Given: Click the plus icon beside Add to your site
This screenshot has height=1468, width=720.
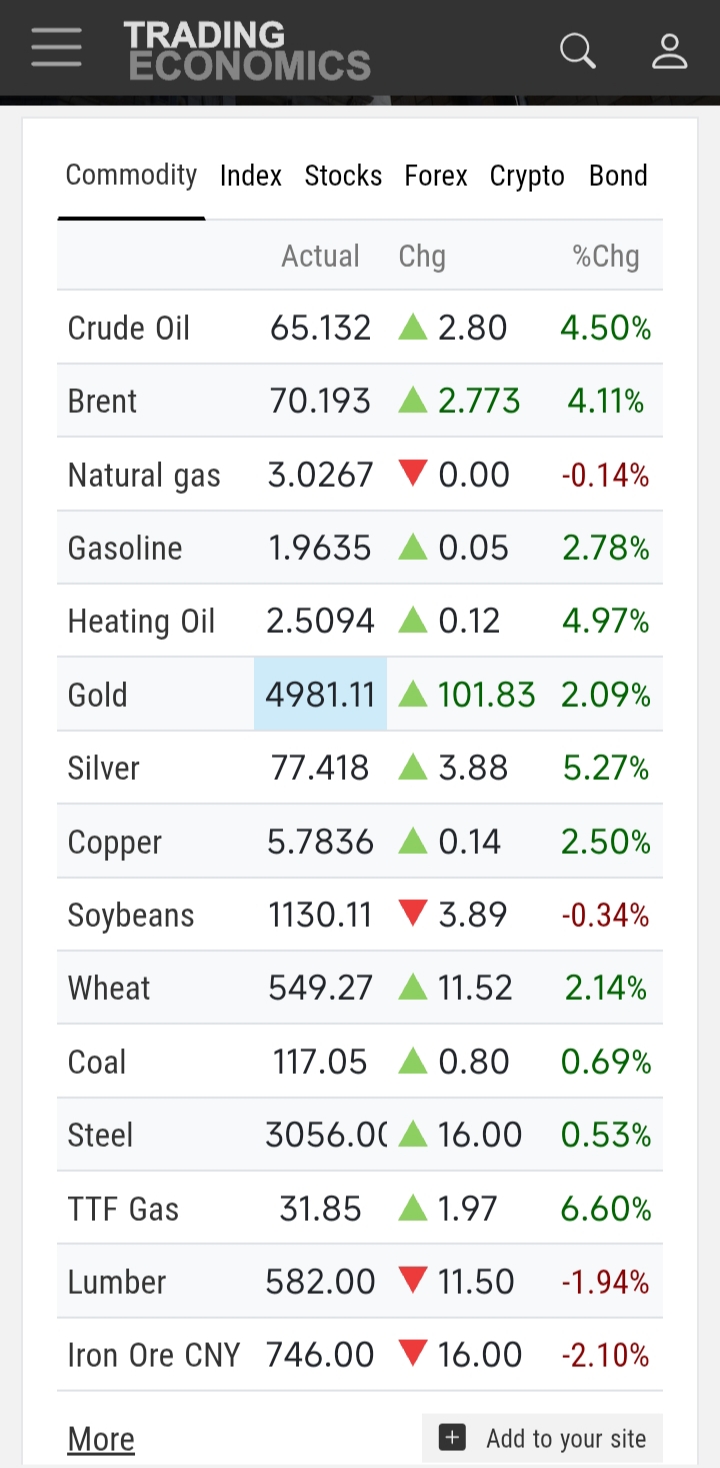Looking at the screenshot, I should 453,1438.
